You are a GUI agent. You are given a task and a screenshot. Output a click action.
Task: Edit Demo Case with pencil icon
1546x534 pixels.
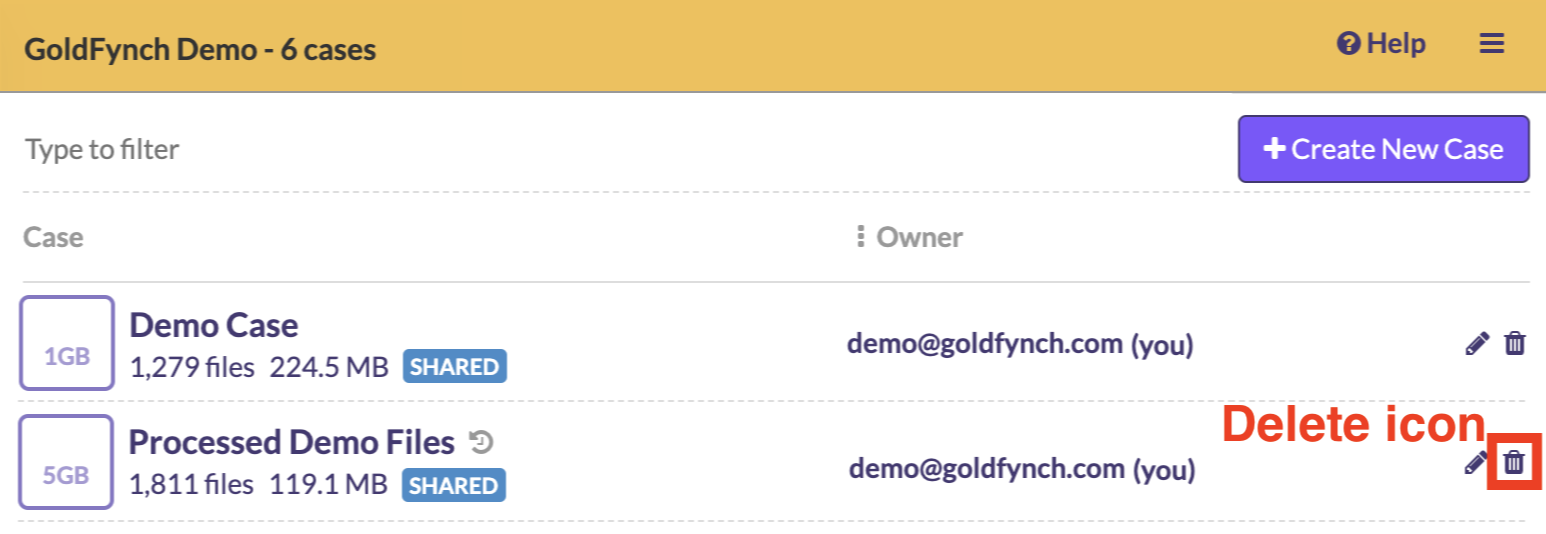click(x=1476, y=344)
